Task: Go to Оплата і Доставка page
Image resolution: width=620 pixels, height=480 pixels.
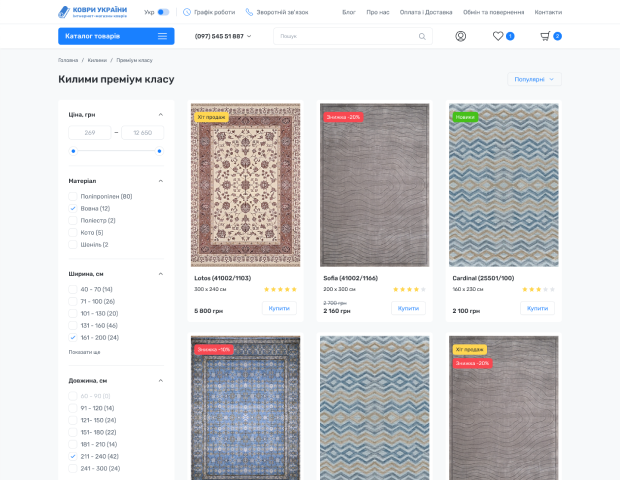Action: pos(425,12)
